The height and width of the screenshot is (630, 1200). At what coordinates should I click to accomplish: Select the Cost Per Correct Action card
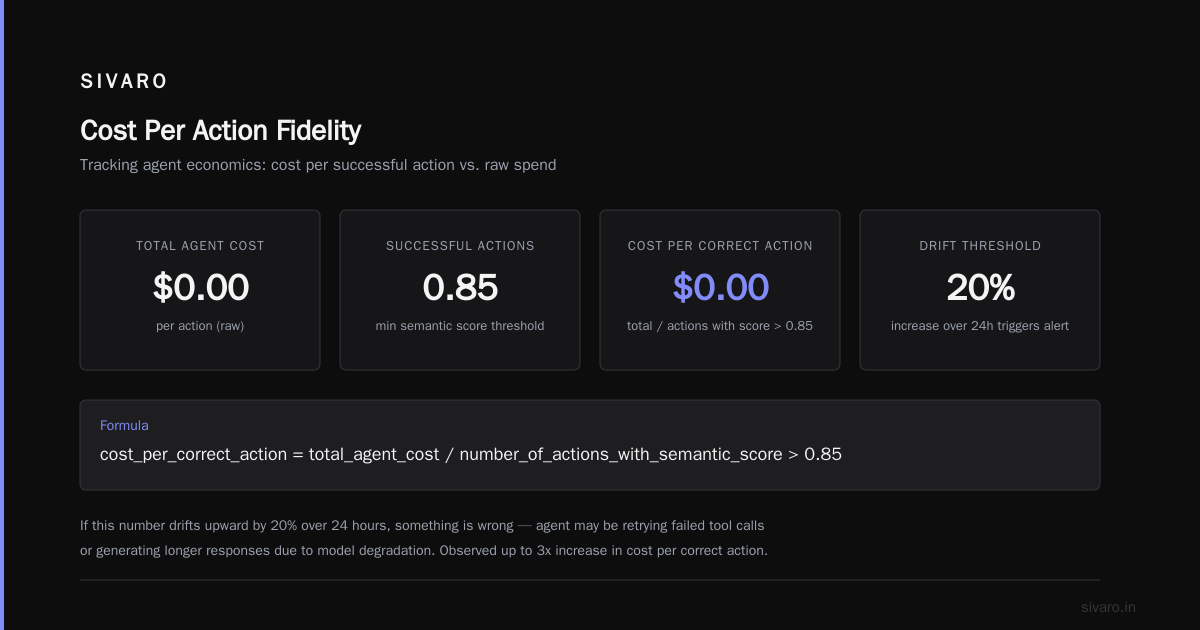tap(720, 290)
